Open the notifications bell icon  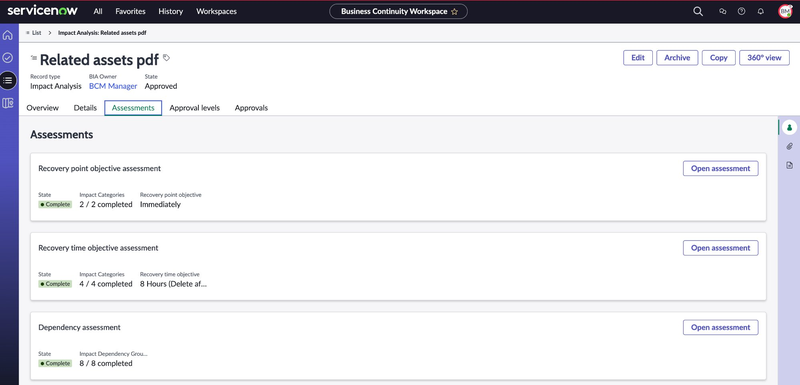761,11
